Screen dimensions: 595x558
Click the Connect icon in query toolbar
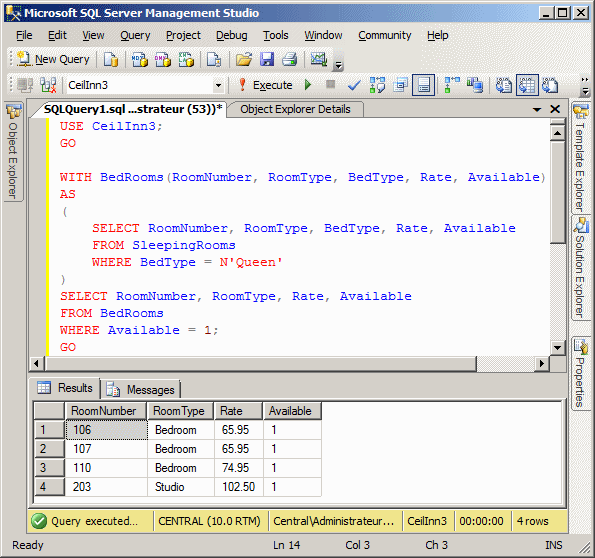[x=25, y=85]
